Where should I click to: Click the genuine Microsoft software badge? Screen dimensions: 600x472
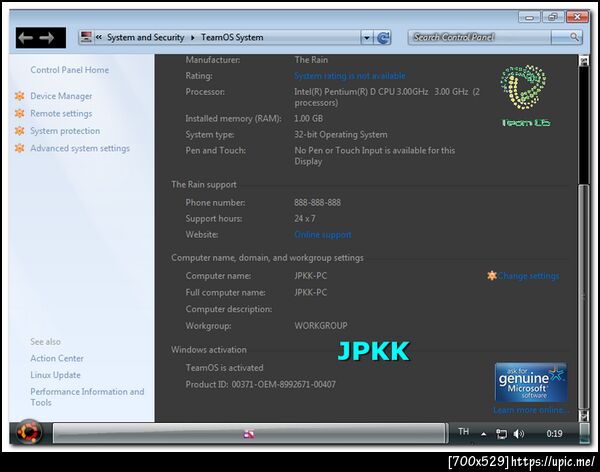point(530,382)
